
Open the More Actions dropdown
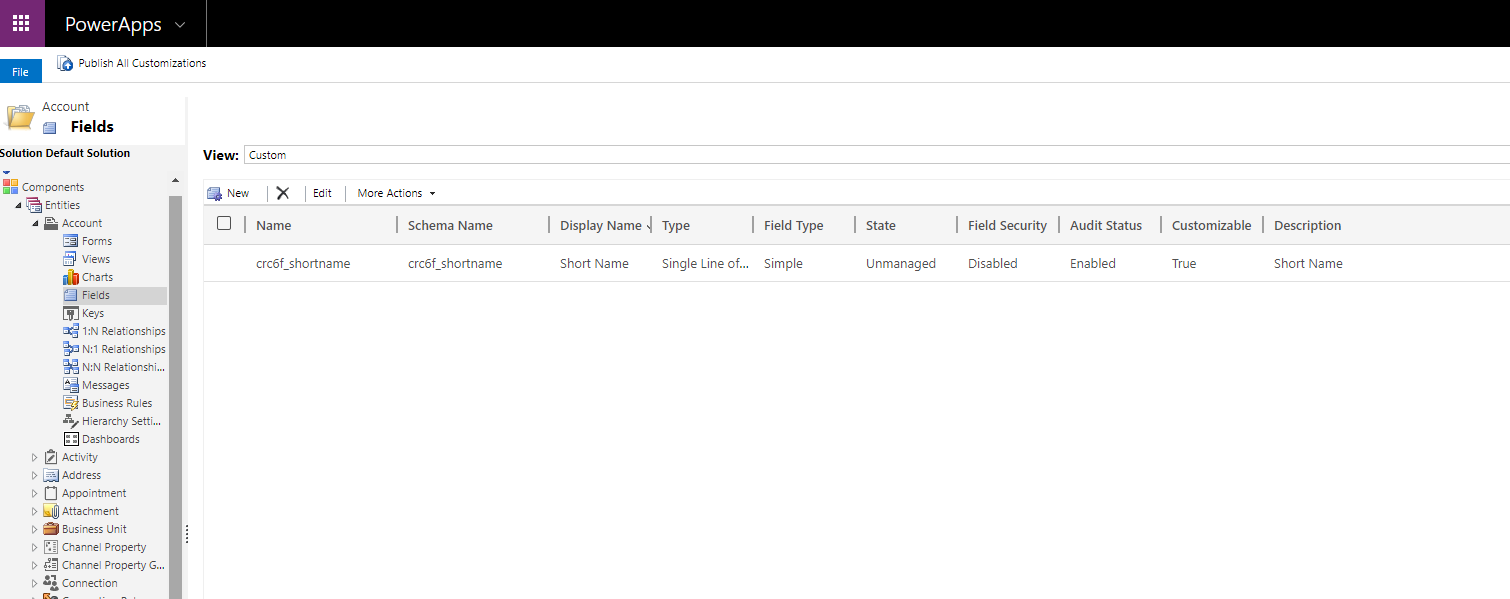(x=394, y=192)
